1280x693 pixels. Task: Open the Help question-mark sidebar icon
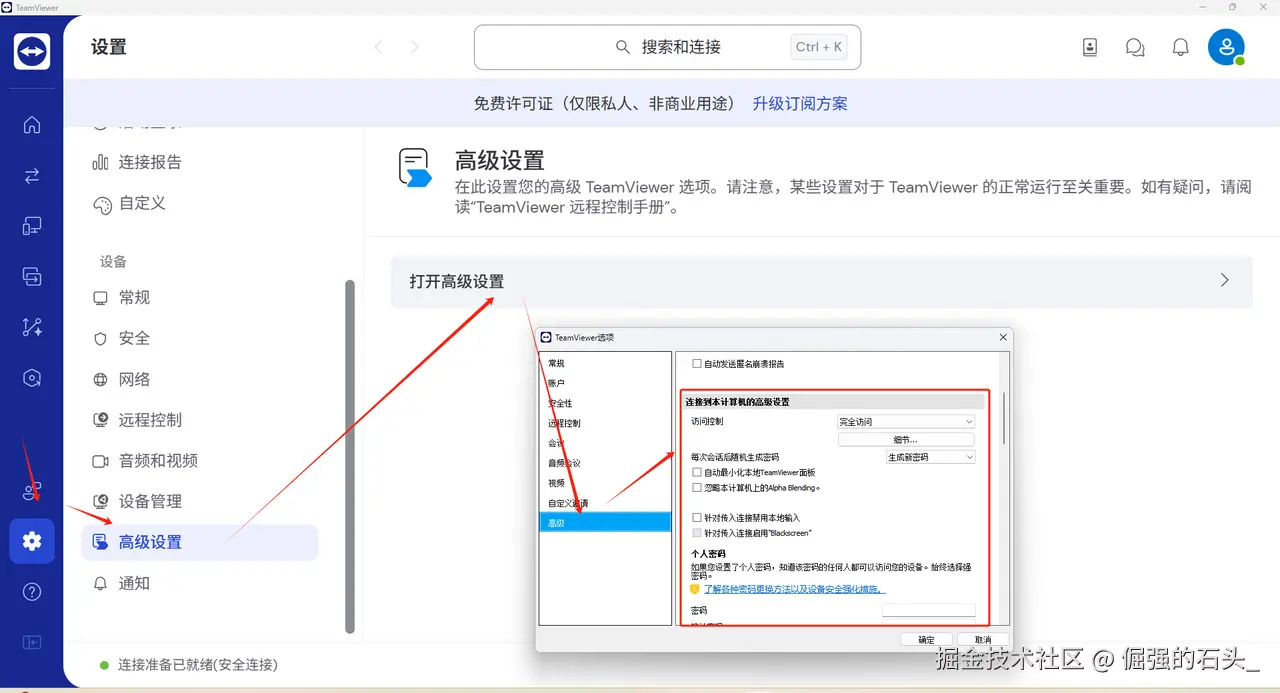pos(32,592)
